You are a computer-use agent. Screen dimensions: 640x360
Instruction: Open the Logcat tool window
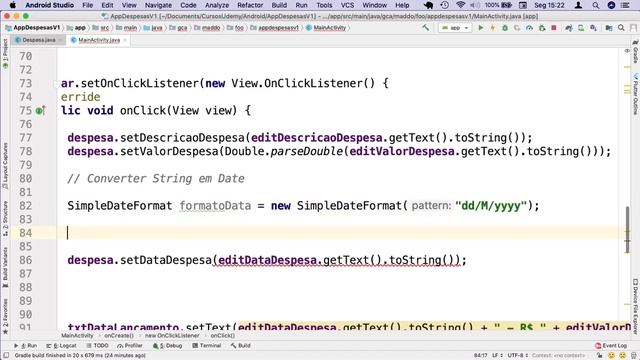click(x=62, y=345)
